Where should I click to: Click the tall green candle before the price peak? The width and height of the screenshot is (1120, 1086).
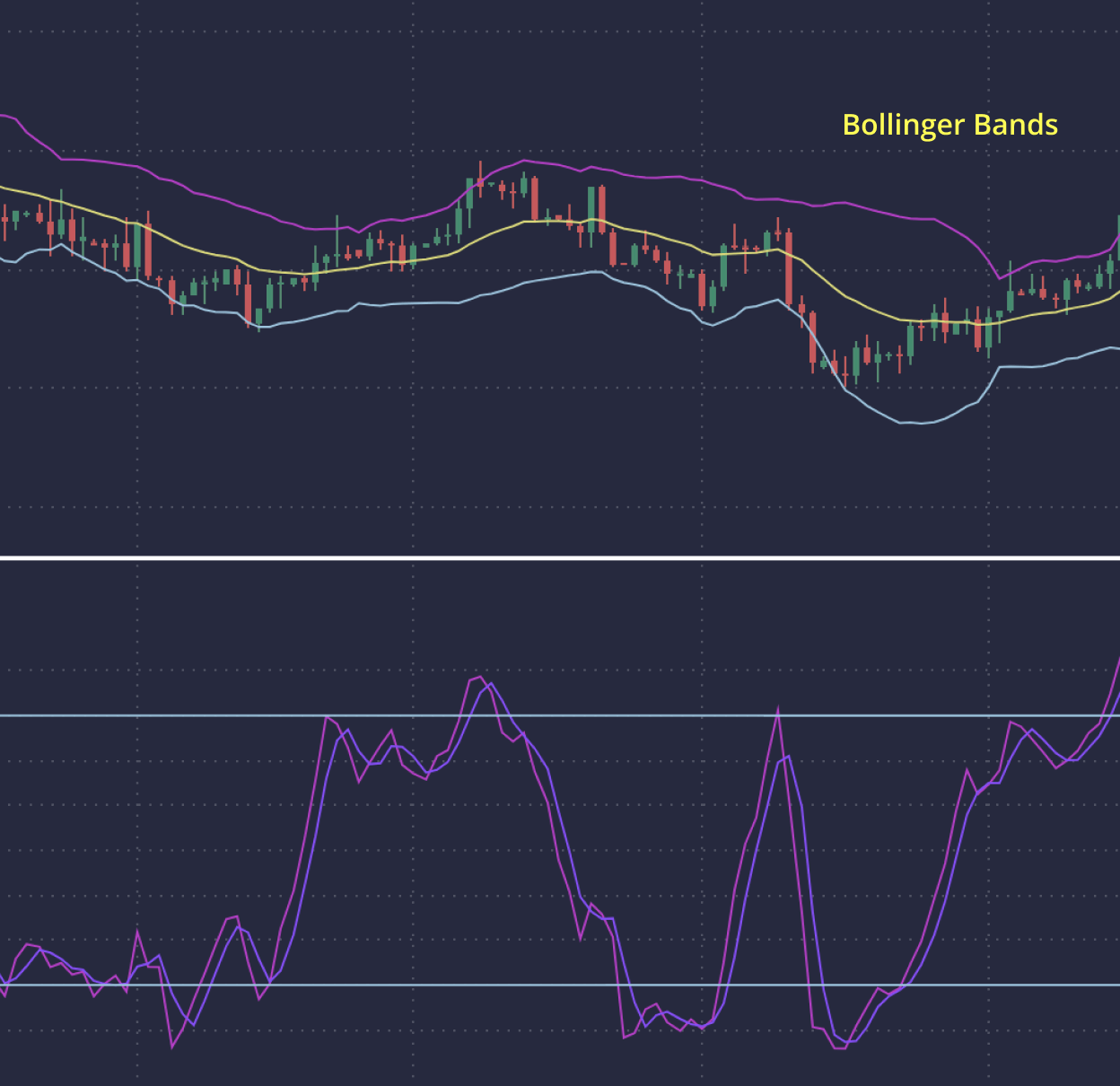coord(468,193)
